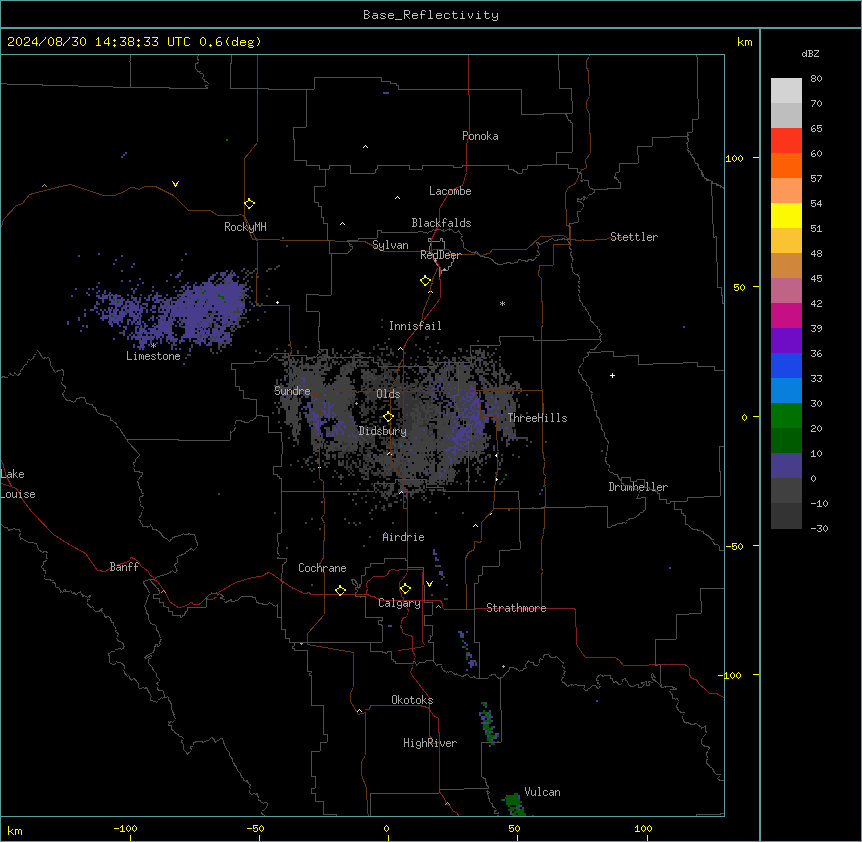Click the Olds city label
The width and height of the screenshot is (862, 842).
pyautogui.click(x=388, y=394)
